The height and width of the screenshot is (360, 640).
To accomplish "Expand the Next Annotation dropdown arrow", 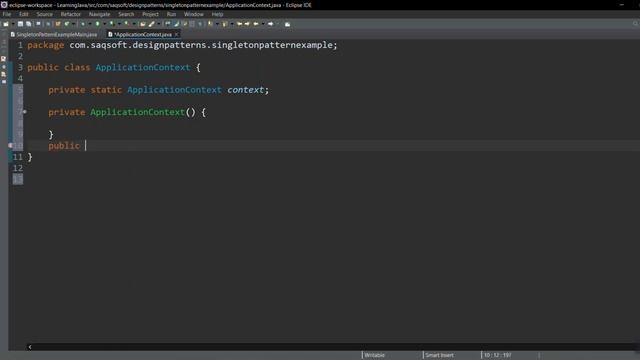I will pyautogui.click(x=217, y=24).
